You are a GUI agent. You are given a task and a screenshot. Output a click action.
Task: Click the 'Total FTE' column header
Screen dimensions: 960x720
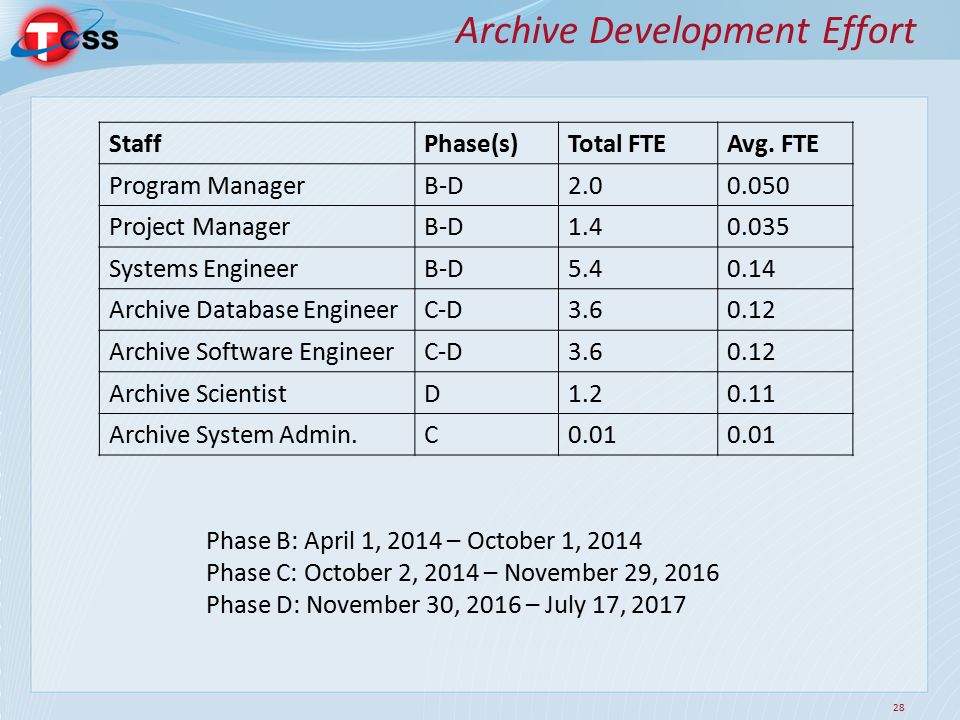click(x=637, y=143)
